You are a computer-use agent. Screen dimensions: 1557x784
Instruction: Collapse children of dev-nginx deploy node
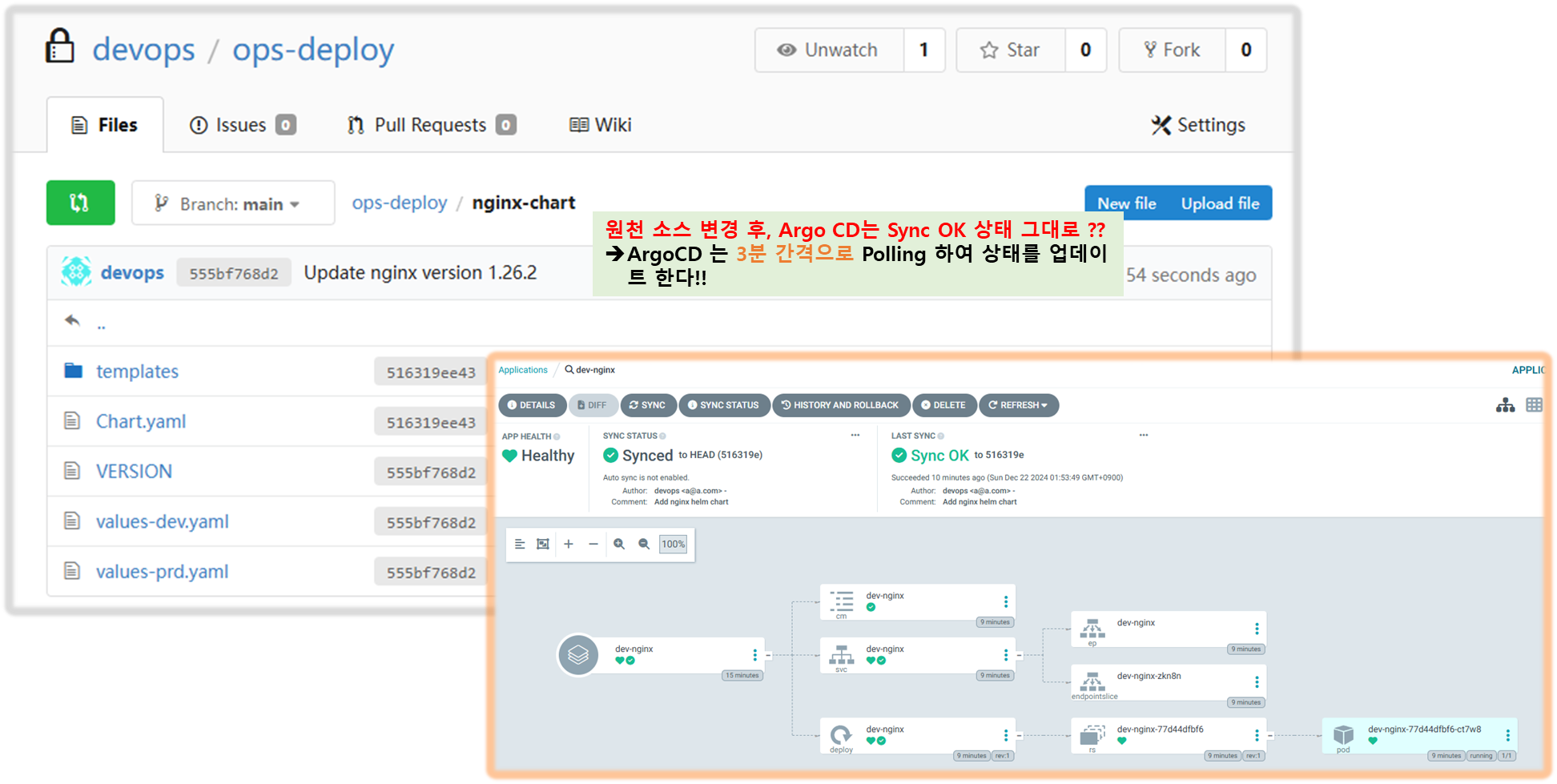point(1020,735)
